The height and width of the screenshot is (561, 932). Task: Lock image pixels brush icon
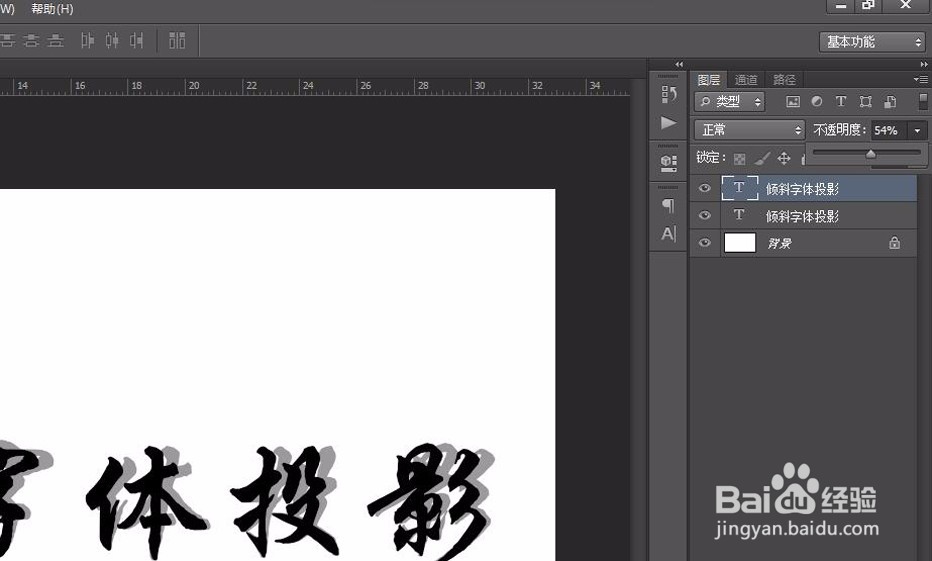tap(762, 159)
